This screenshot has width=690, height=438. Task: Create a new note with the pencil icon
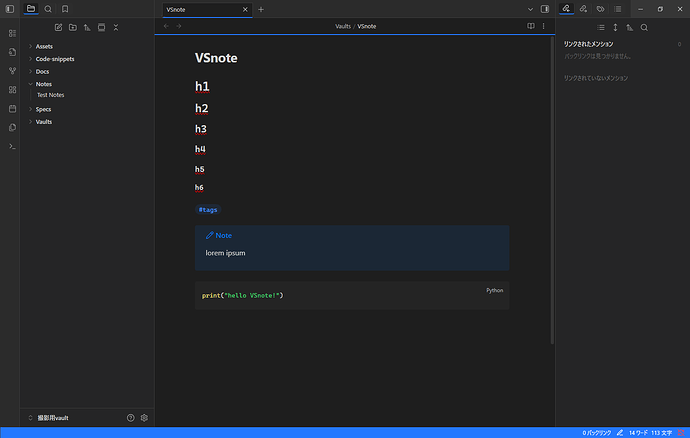pyautogui.click(x=58, y=27)
